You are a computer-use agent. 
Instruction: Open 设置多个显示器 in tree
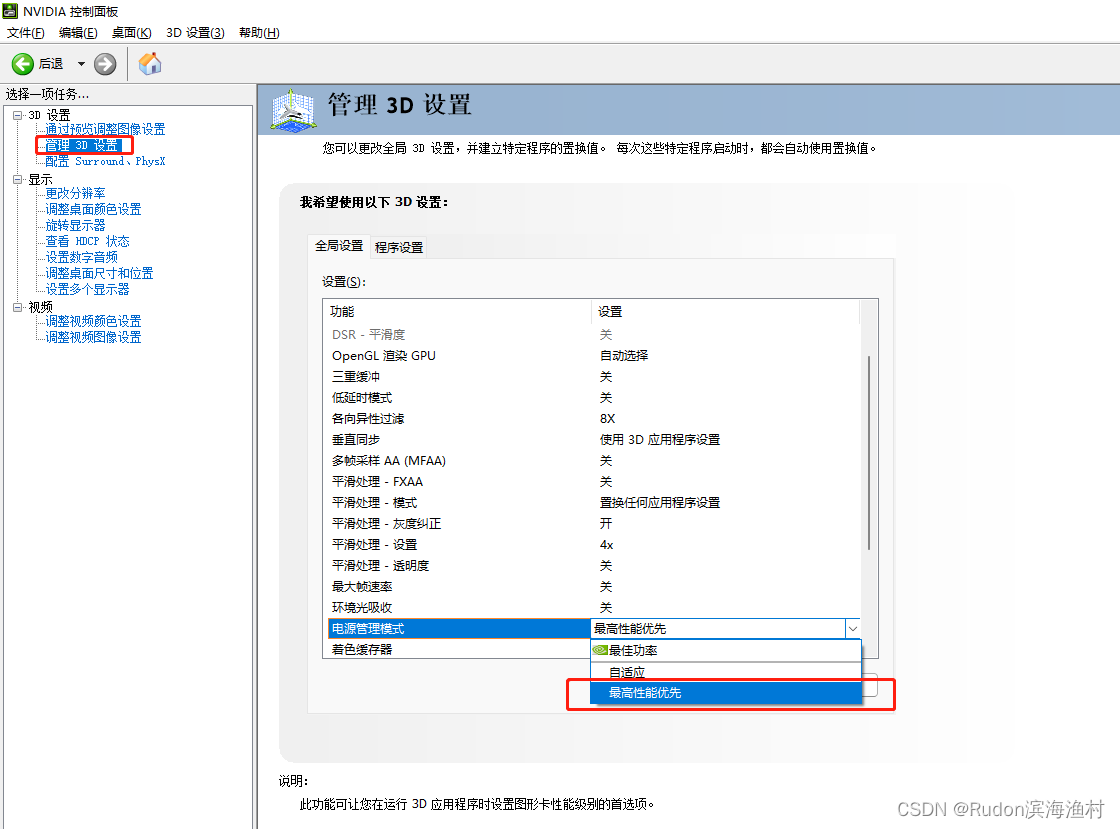click(x=87, y=289)
